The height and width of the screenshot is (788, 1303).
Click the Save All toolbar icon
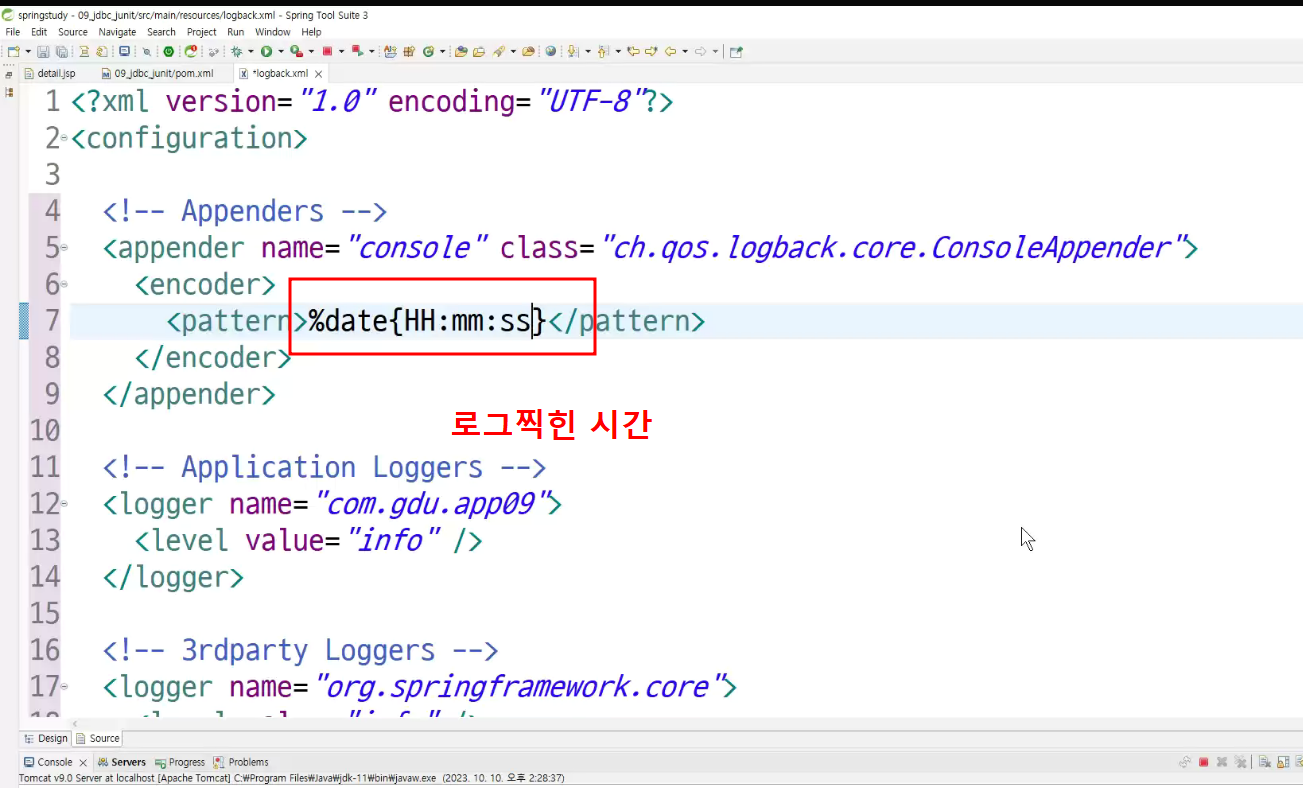pyautogui.click(x=60, y=51)
